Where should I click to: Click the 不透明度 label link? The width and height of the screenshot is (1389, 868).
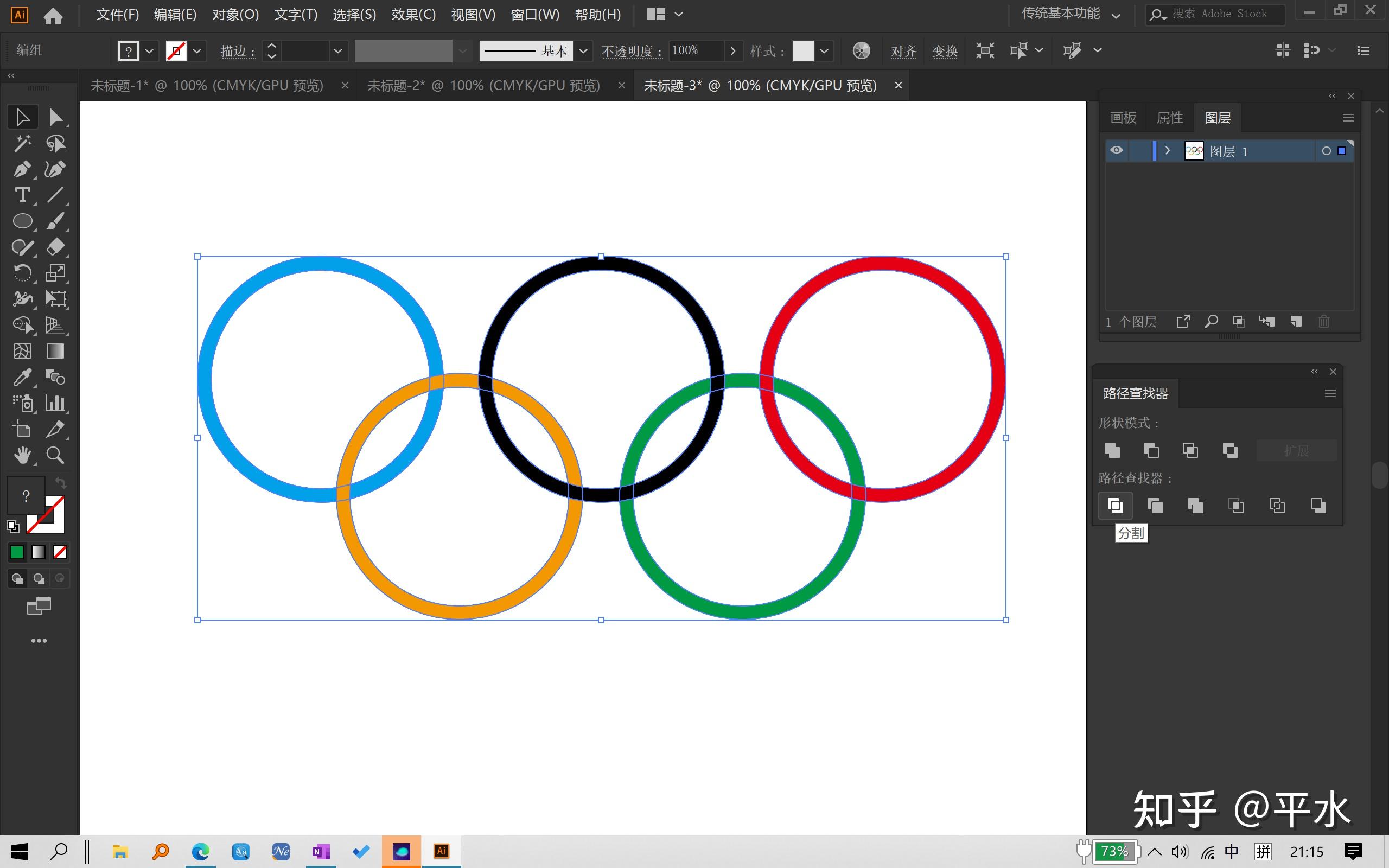click(632, 51)
